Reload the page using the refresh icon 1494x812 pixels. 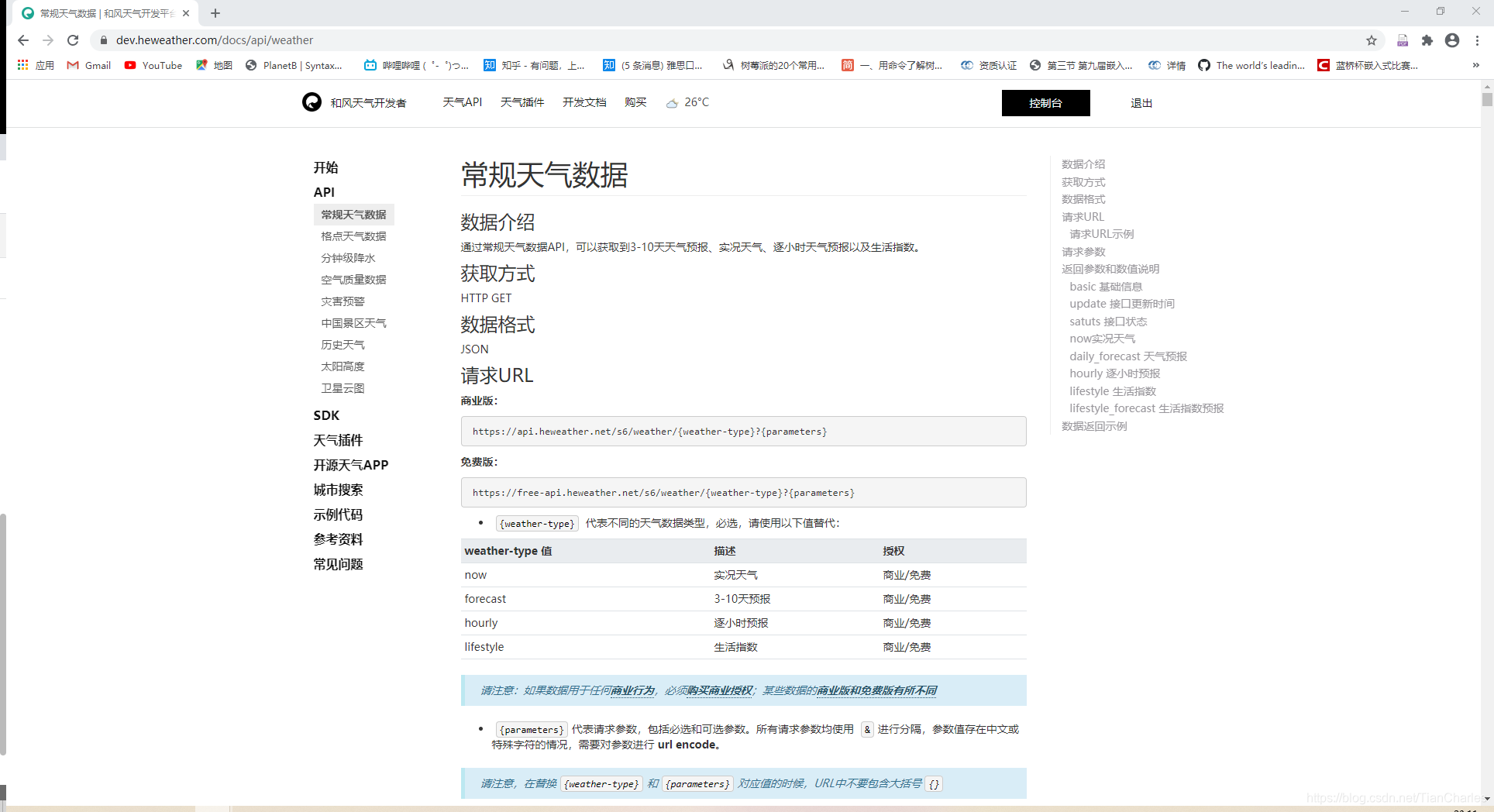73,40
